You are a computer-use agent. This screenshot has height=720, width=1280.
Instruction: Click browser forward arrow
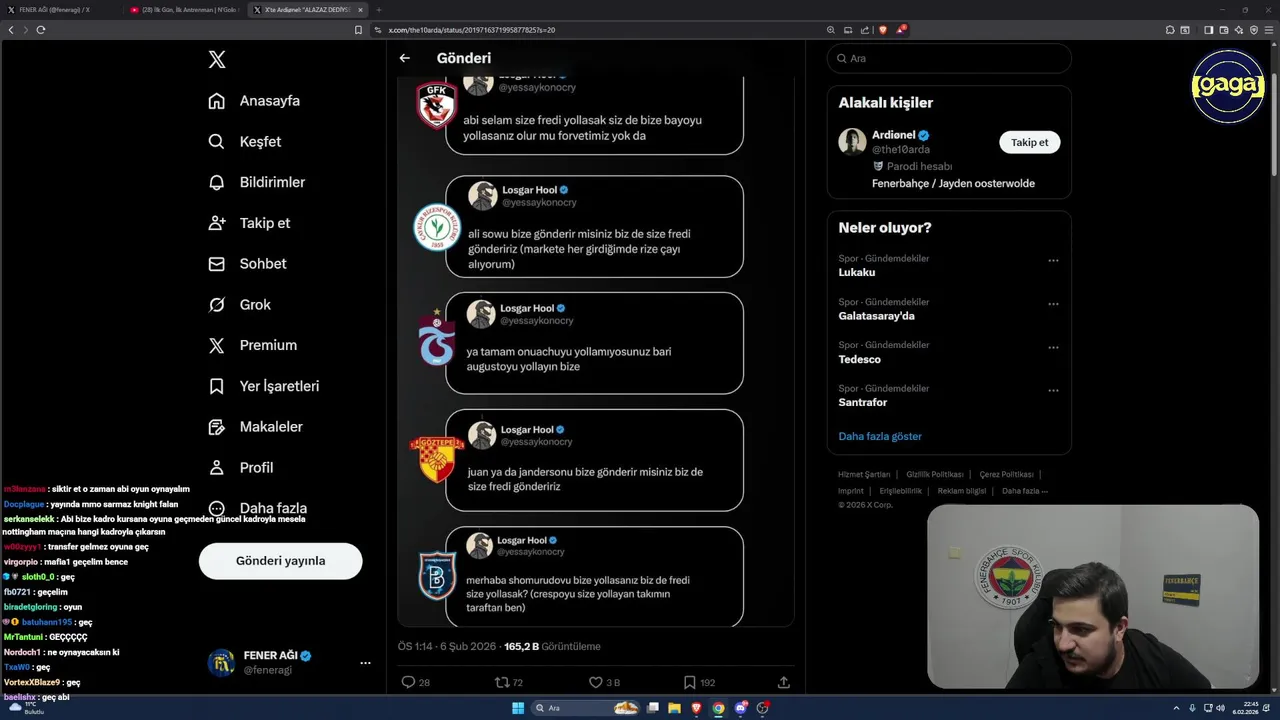[x=26, y=30]
